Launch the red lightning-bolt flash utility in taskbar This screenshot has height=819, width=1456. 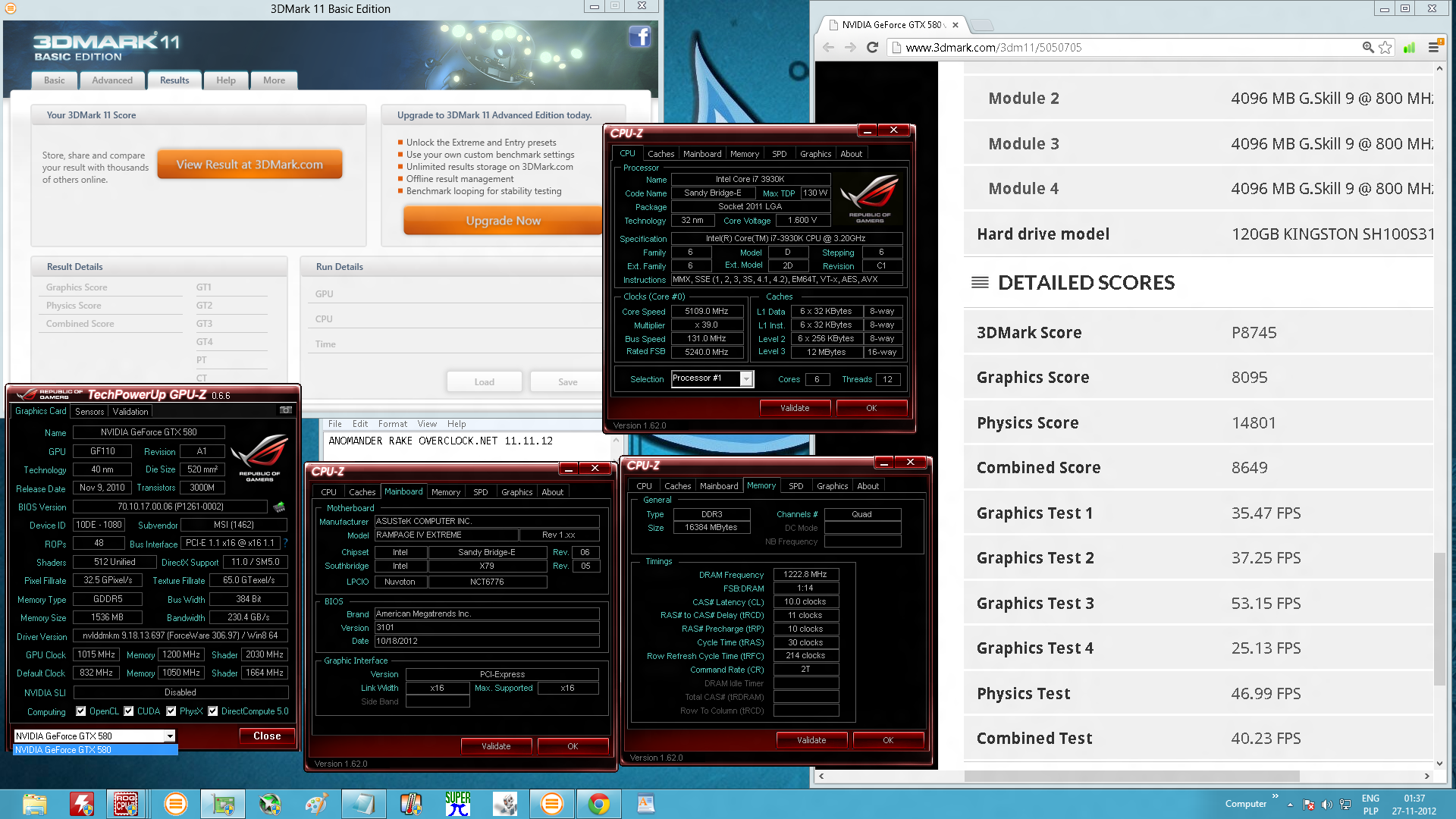coord(82,804)
